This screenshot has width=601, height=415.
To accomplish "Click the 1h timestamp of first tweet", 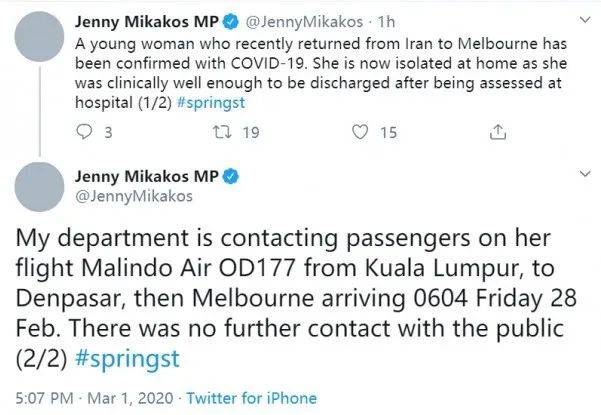I will pos(386,22).
